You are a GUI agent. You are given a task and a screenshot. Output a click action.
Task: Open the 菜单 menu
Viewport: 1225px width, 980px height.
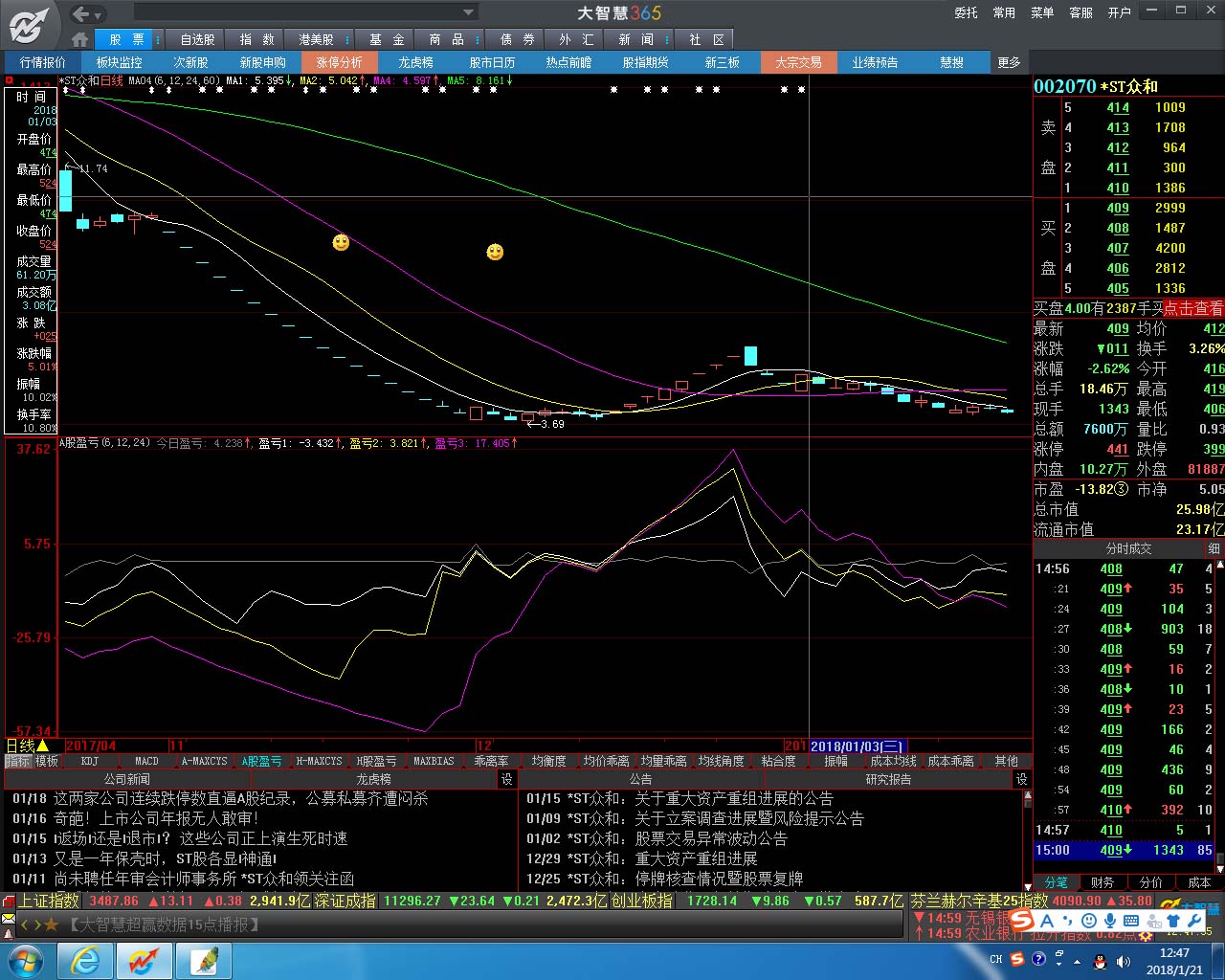pyautogui.click(x=1042, y=12)
